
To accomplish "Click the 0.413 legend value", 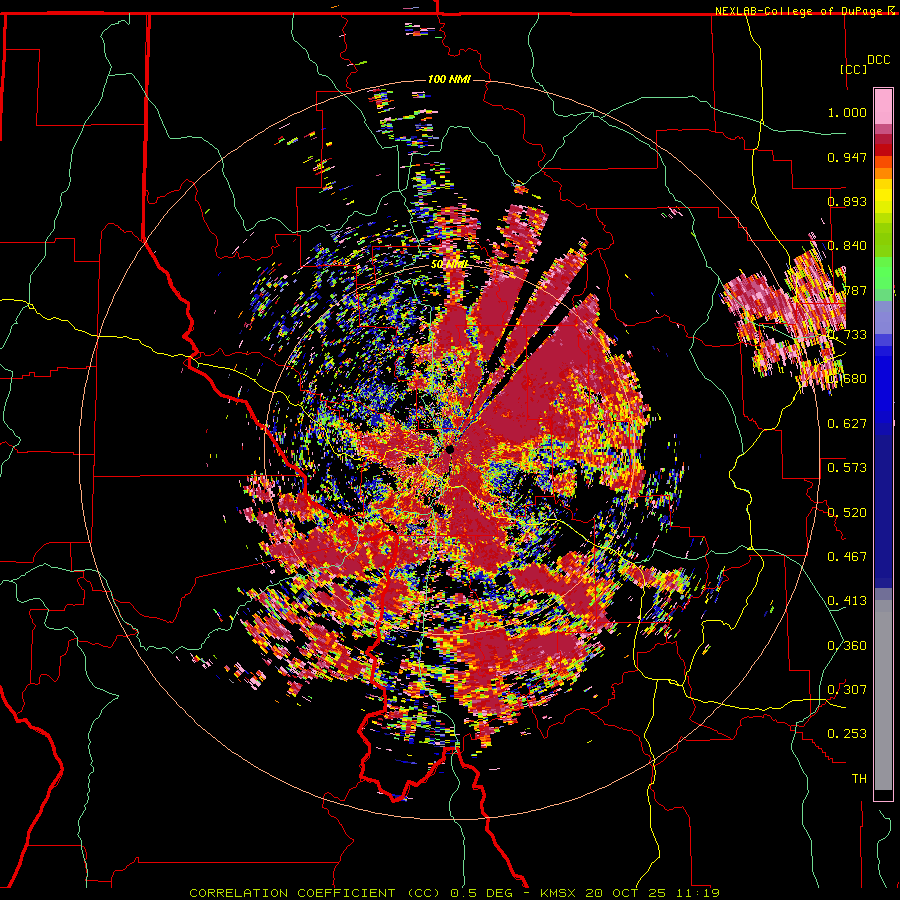I will point(847,601).
